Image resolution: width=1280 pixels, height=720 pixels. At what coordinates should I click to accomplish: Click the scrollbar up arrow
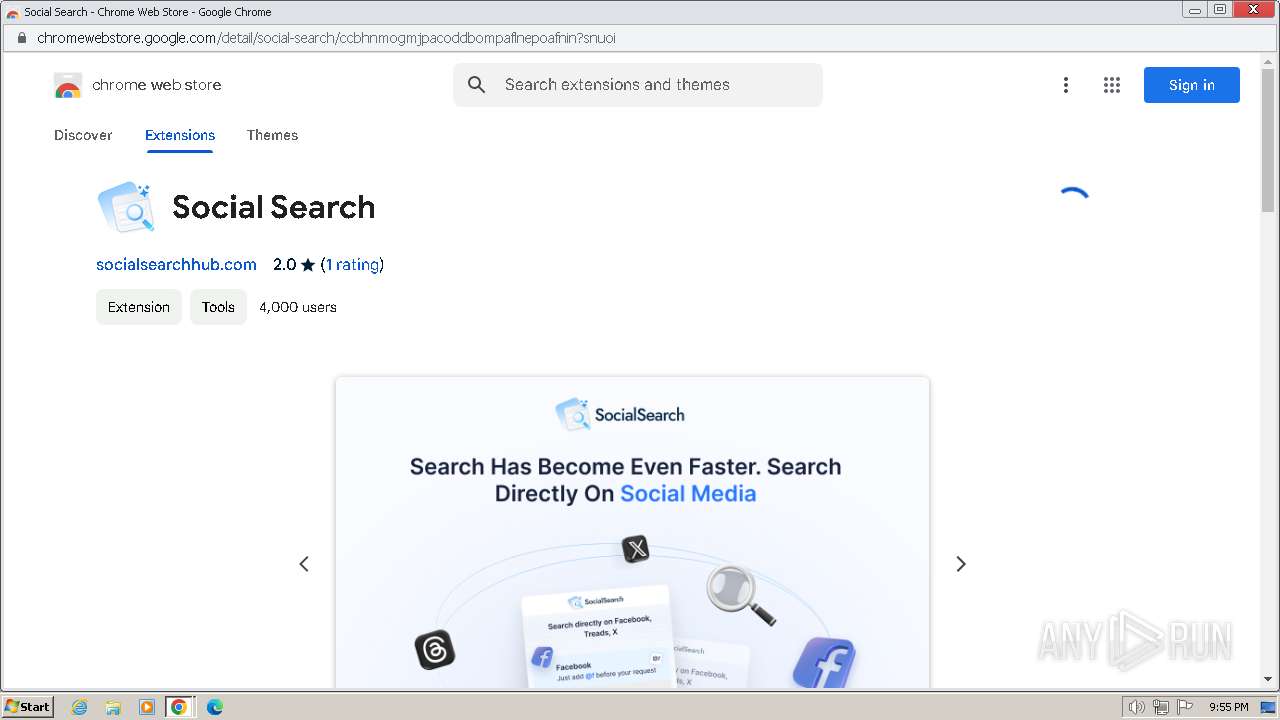(1268, 60)
